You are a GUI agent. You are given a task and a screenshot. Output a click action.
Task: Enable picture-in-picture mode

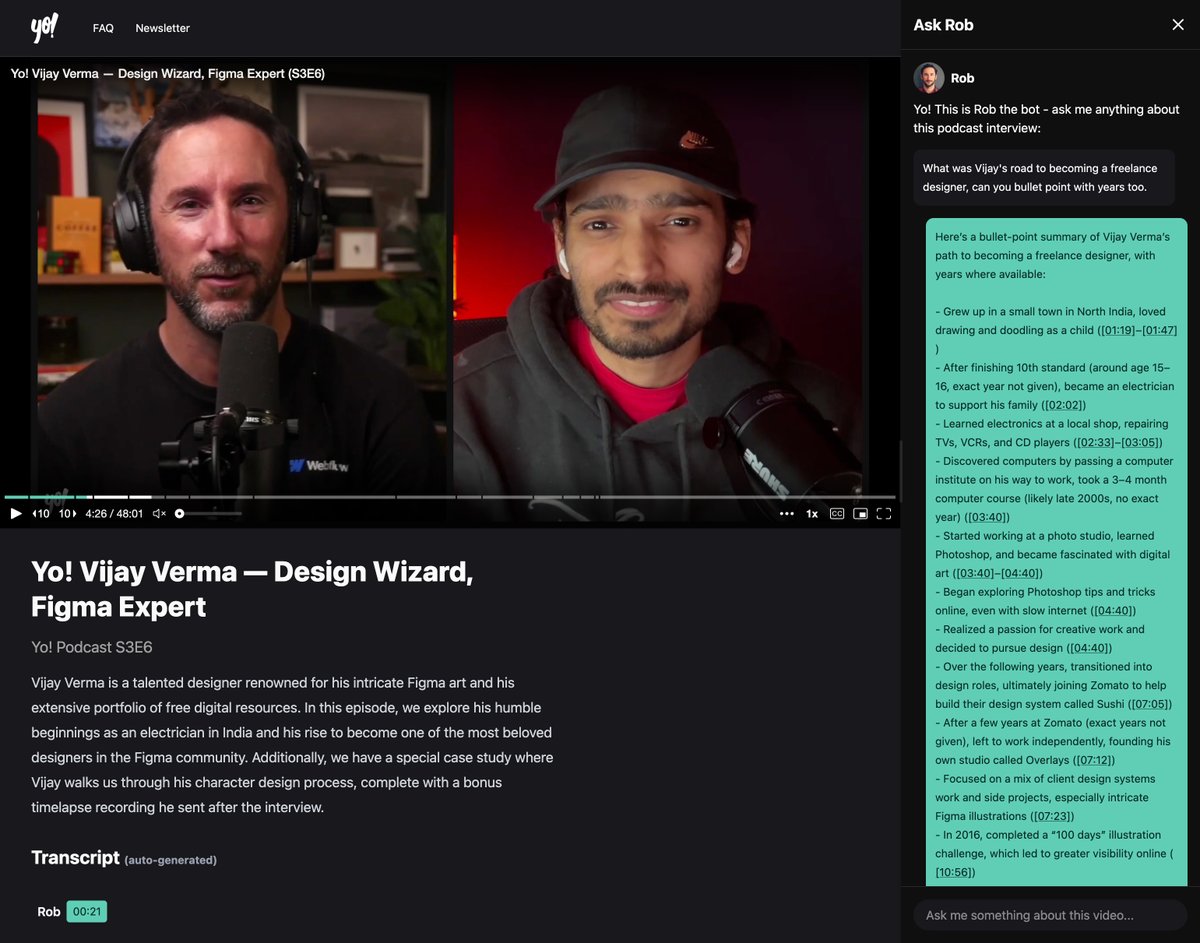[860, 514]
